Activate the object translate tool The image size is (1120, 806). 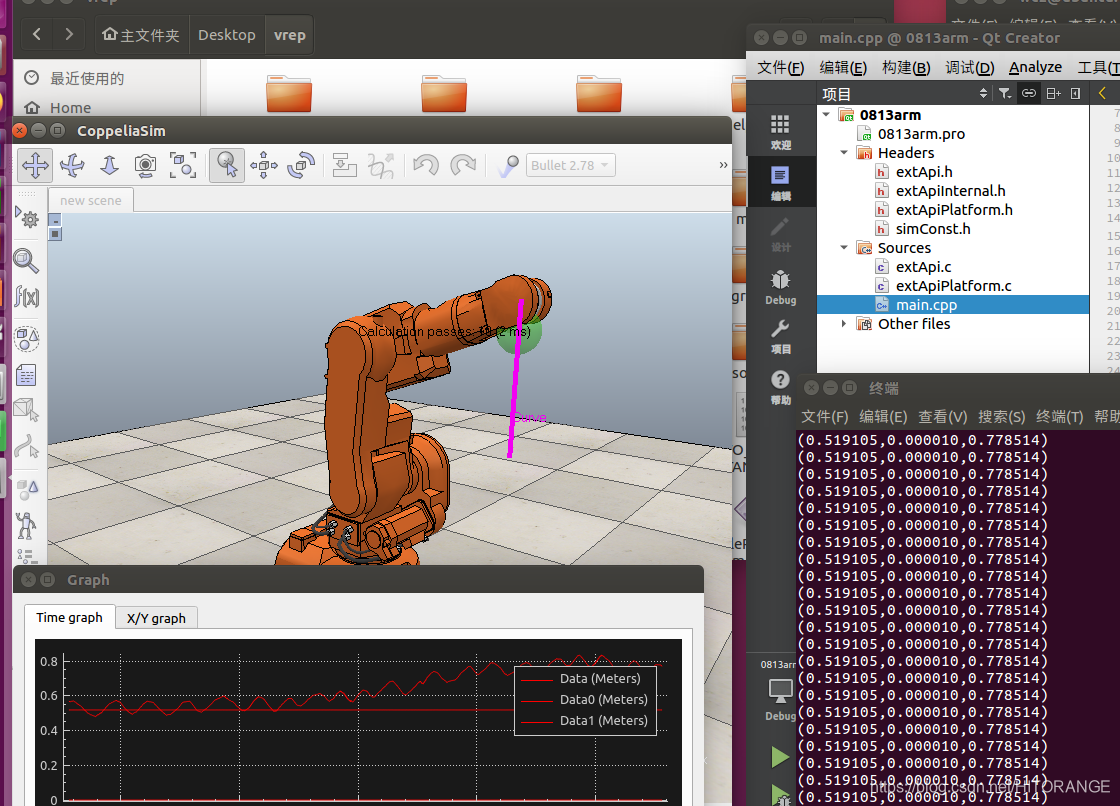coord(264,165)
